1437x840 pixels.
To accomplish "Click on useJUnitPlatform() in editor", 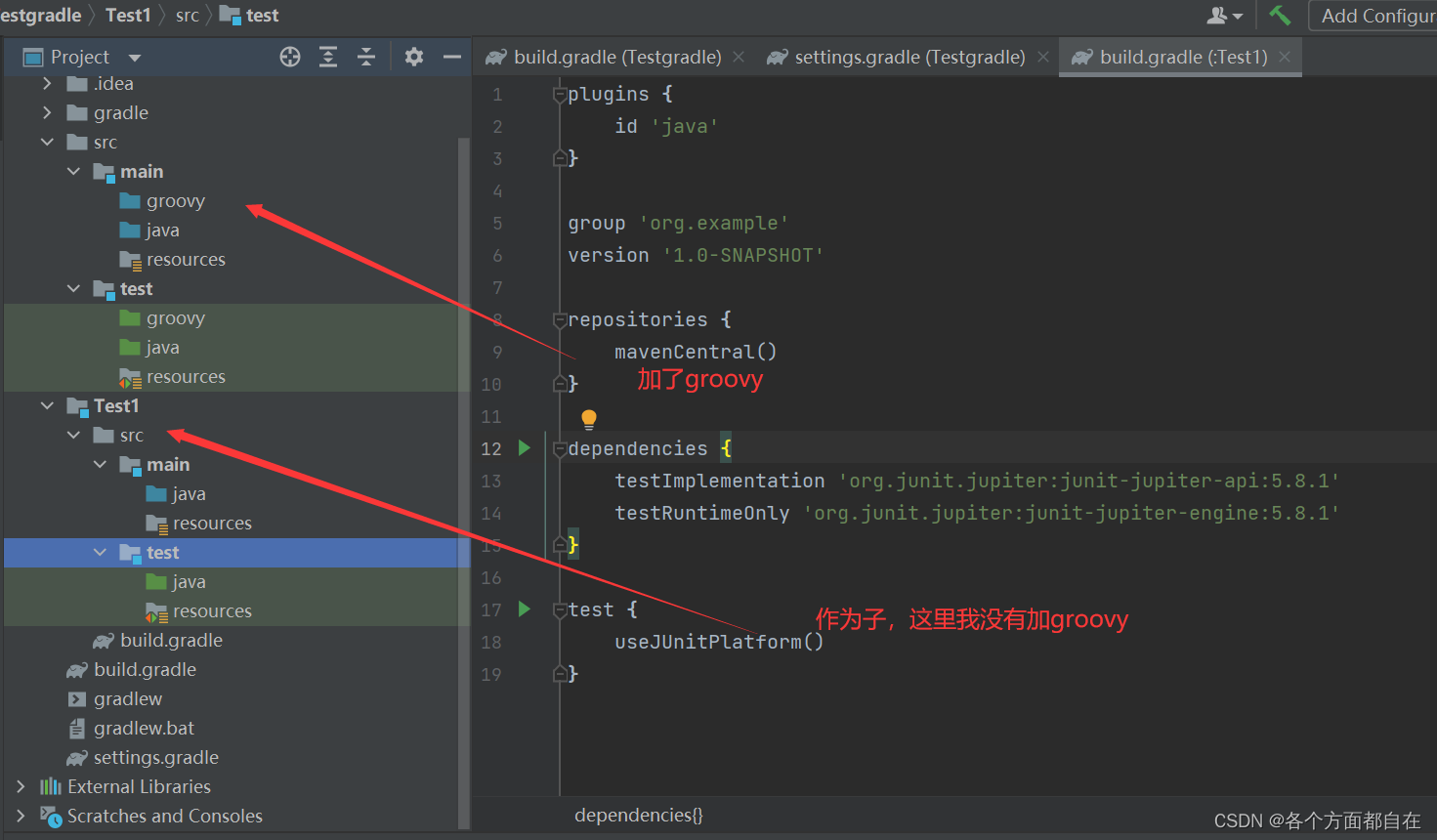I will [x=719, y=642].
